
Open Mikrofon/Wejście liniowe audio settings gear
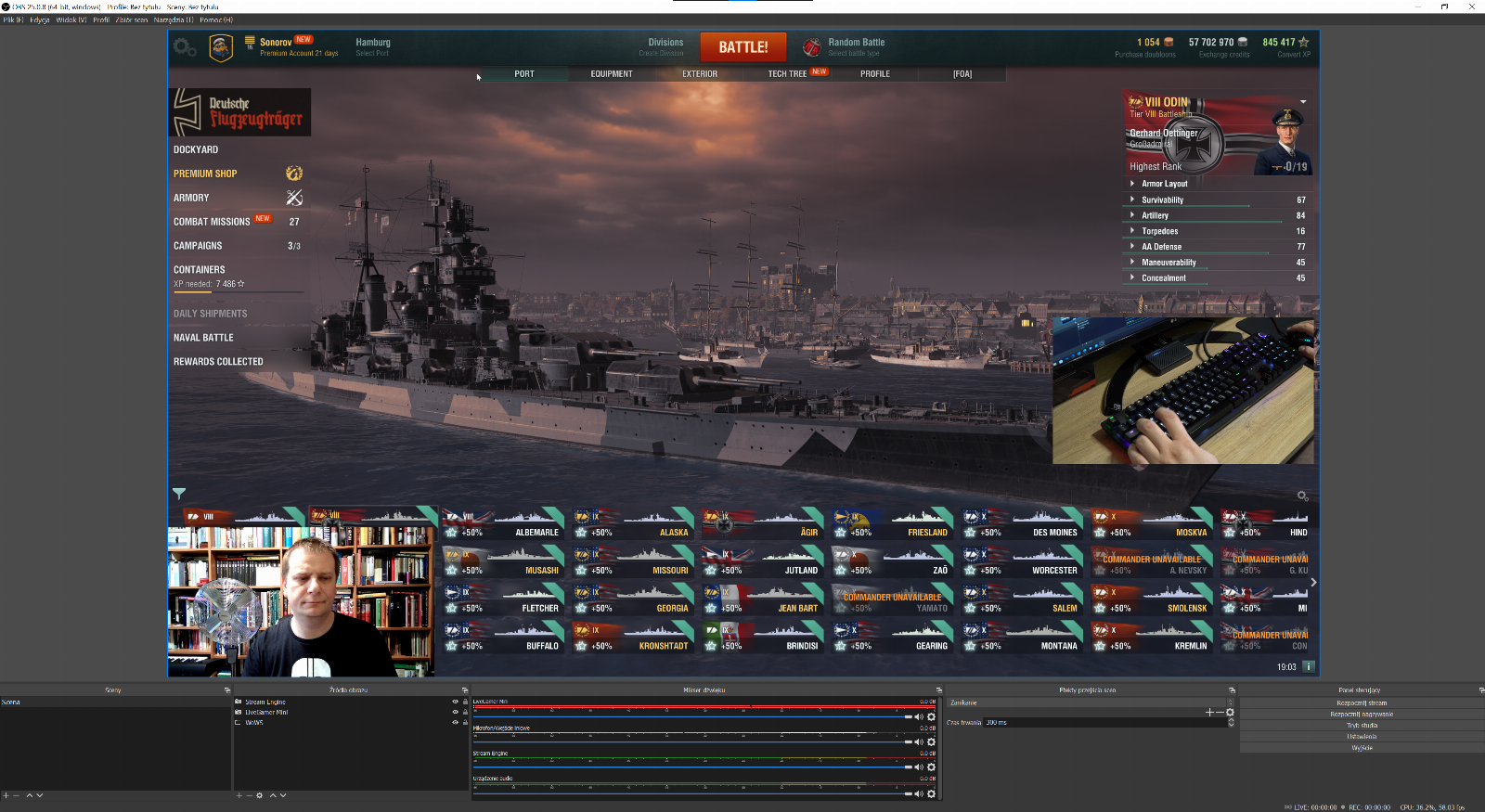pyautogui.click(x=931, y=741)
